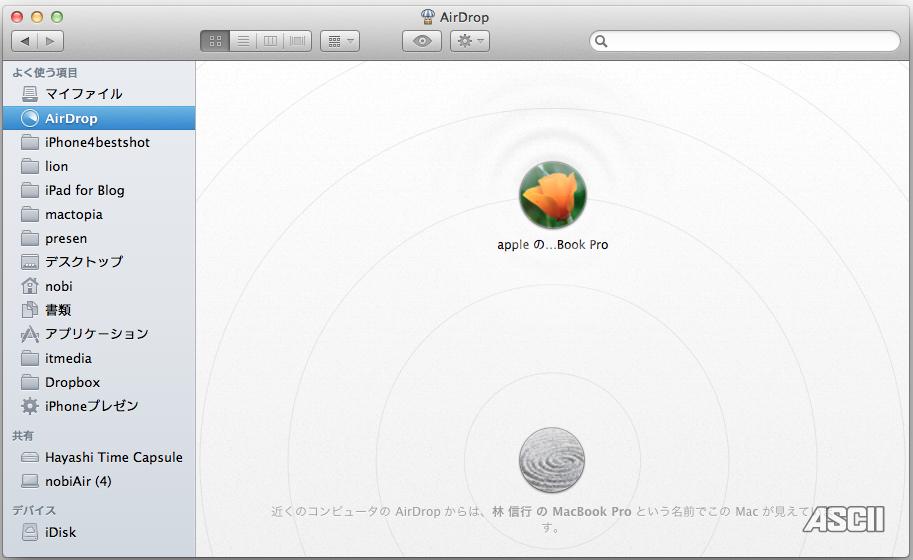Click the nobiAir (4) computer icon

point(30,481)
